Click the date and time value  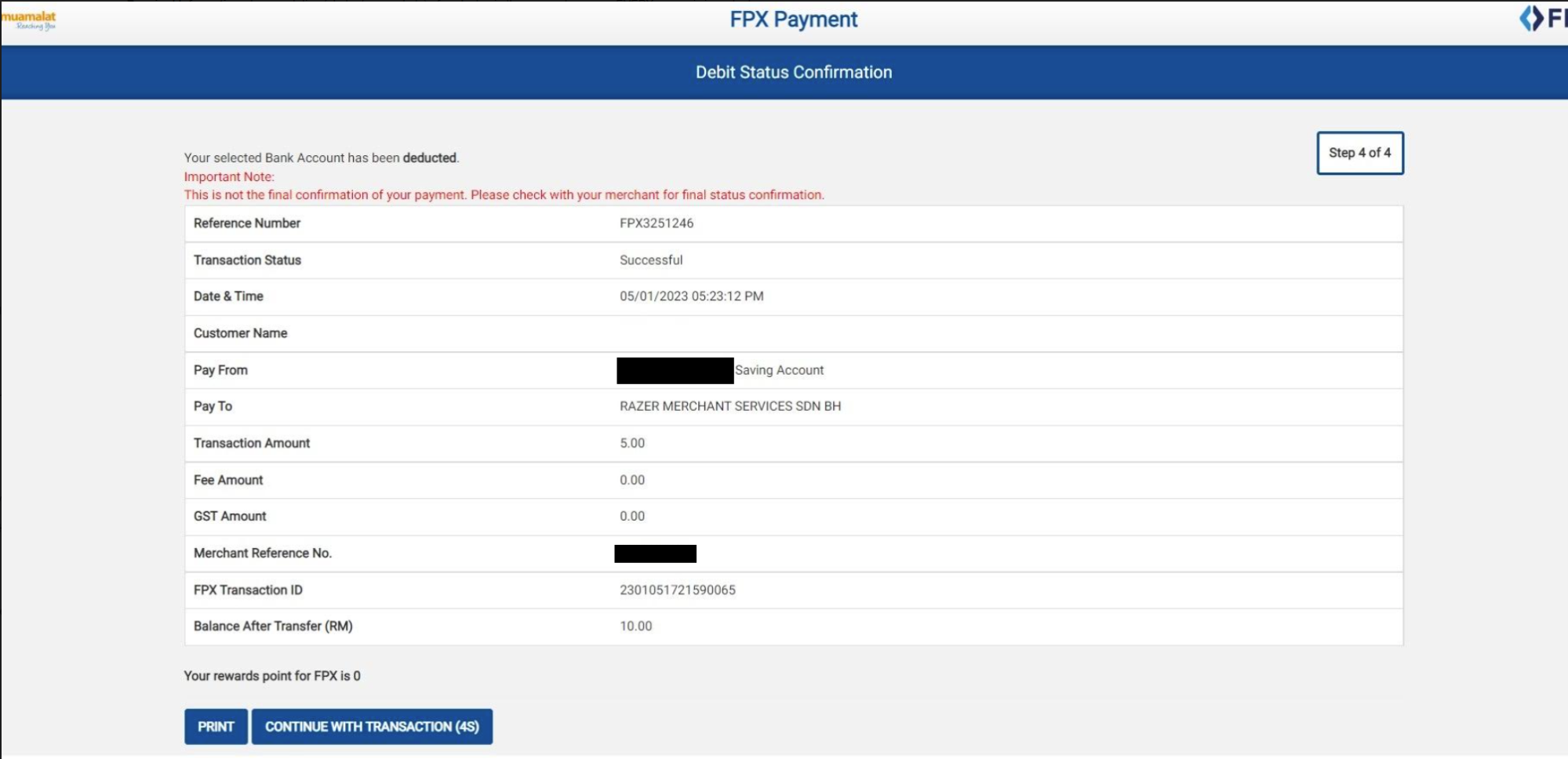tap(691, 296)
